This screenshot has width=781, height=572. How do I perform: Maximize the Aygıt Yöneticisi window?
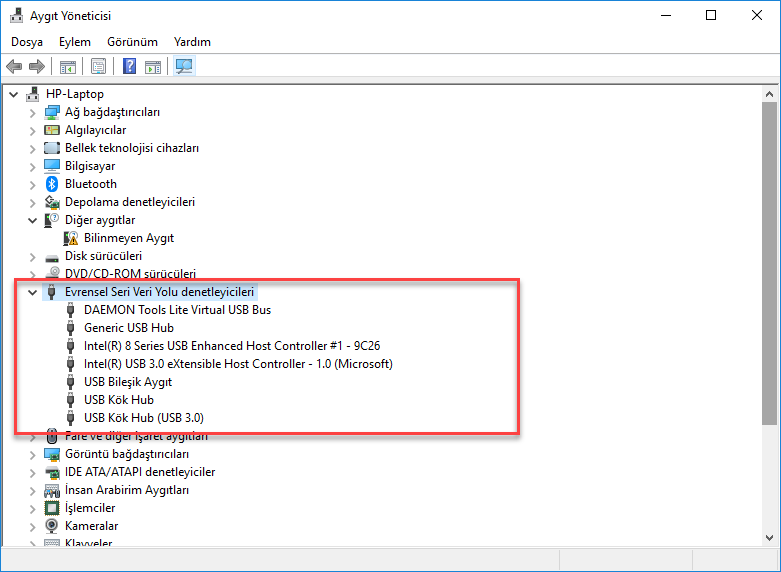[x=711, y=15]
